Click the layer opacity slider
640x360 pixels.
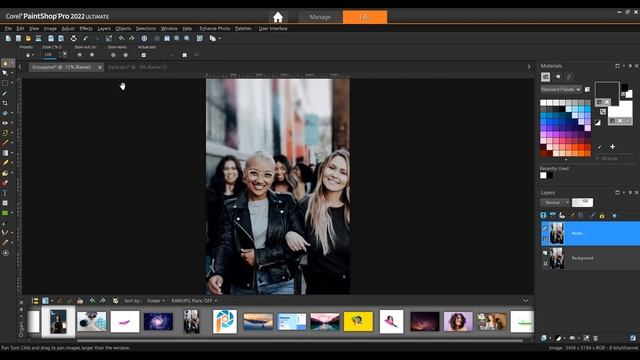click(x=582, y=202)
